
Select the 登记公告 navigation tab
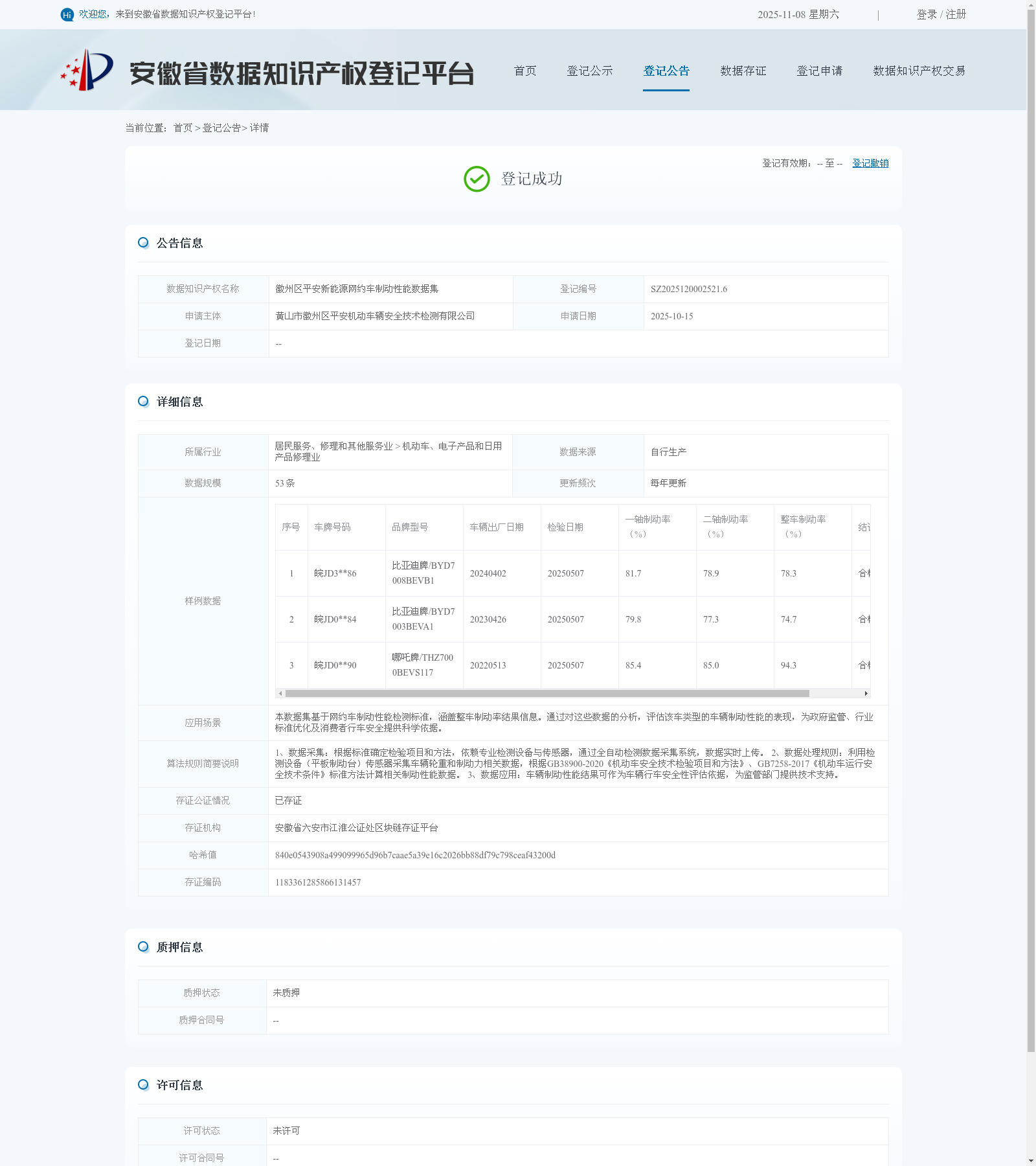pos(666,71)
